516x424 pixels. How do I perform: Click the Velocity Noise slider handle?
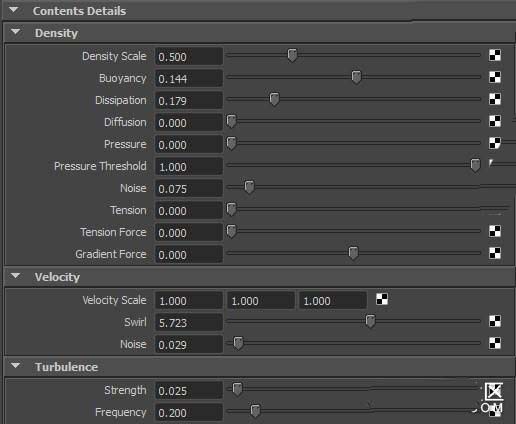pyautogui.click(x=238, y=343)
